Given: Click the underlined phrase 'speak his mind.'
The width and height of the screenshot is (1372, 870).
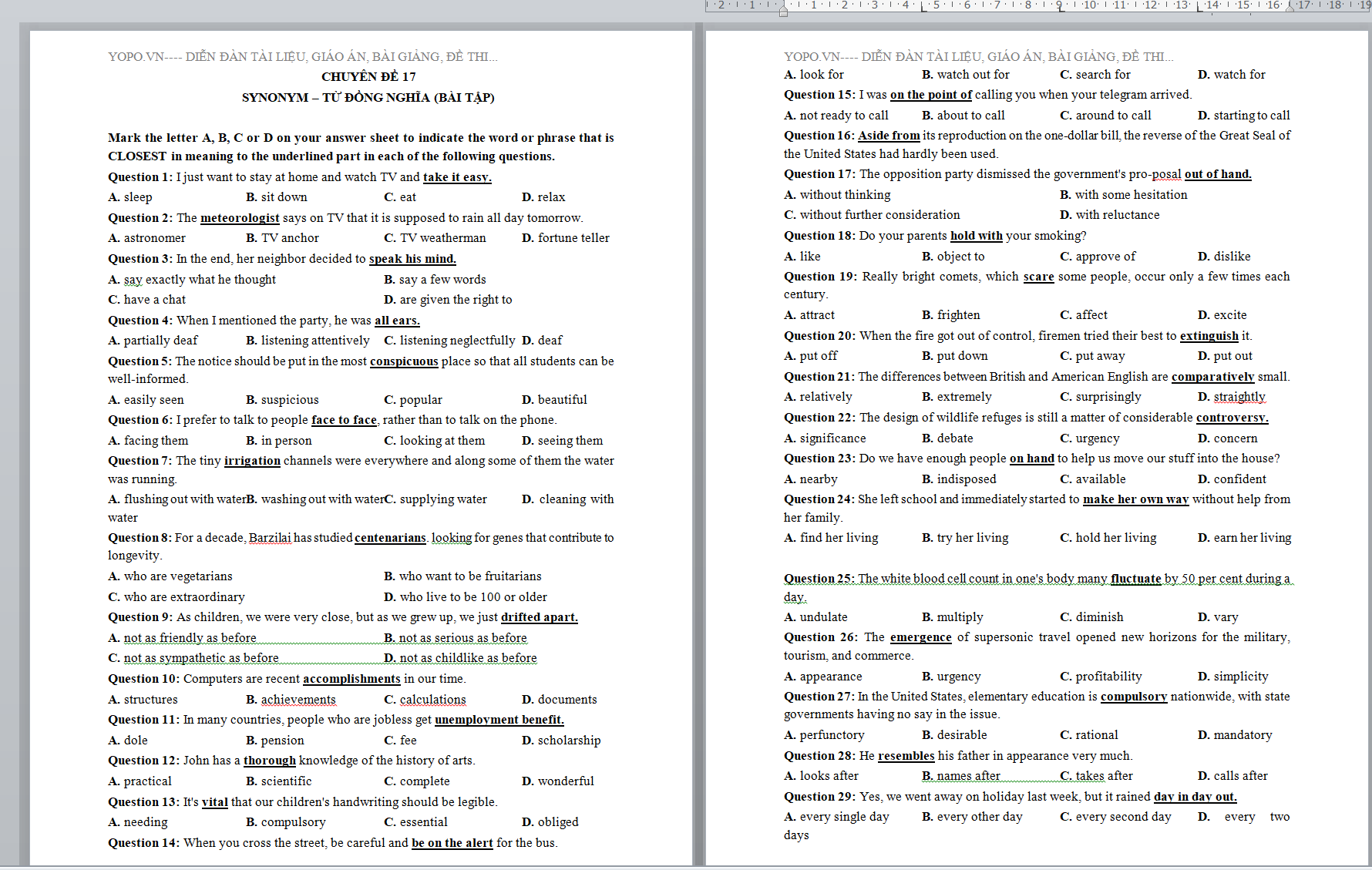Looking at the screenshot, I should click(412, 259).
